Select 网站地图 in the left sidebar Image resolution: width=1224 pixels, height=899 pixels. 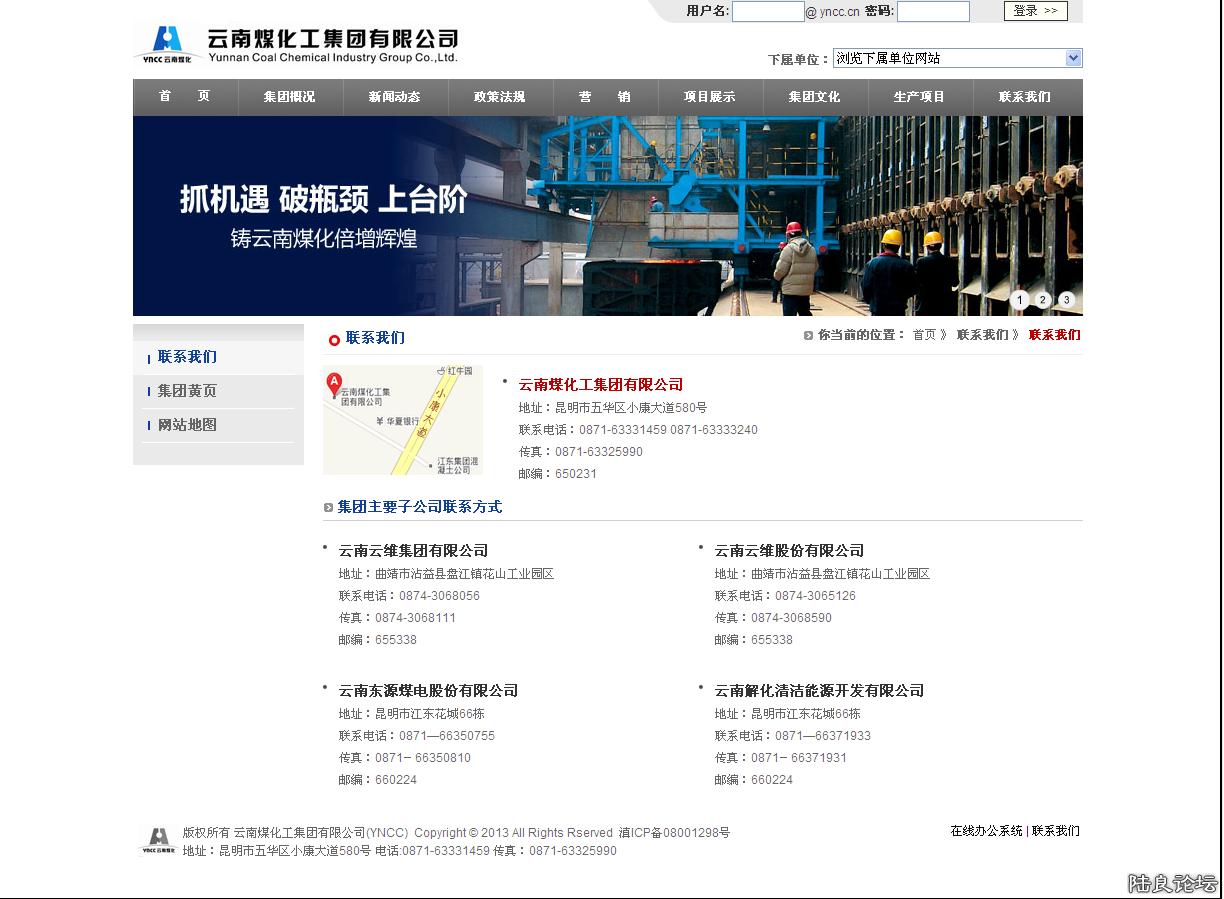[187, 425]
